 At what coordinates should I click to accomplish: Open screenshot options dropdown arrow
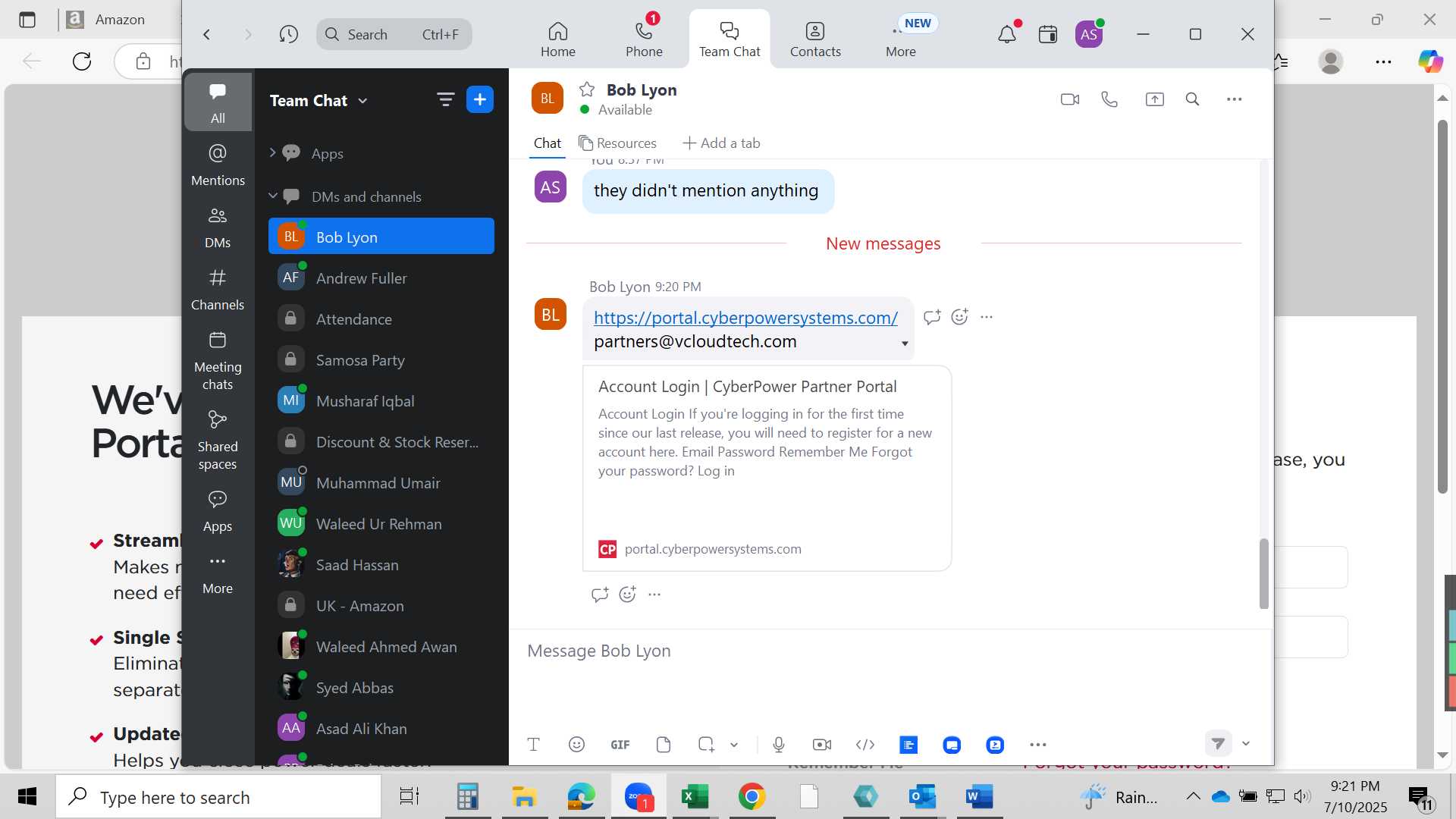click(734, 745)
